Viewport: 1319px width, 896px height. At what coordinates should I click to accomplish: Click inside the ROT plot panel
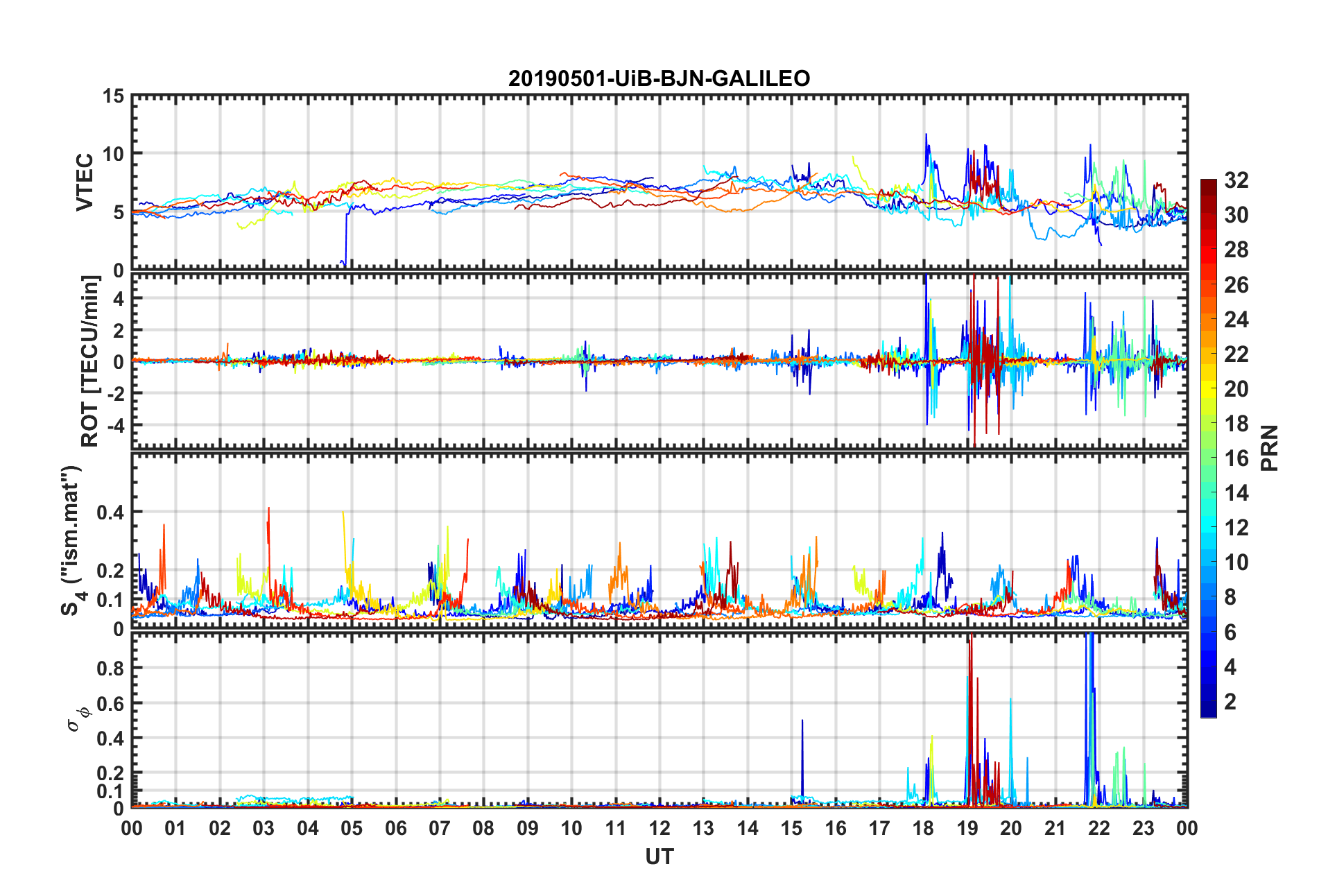[x=659, y=361]
